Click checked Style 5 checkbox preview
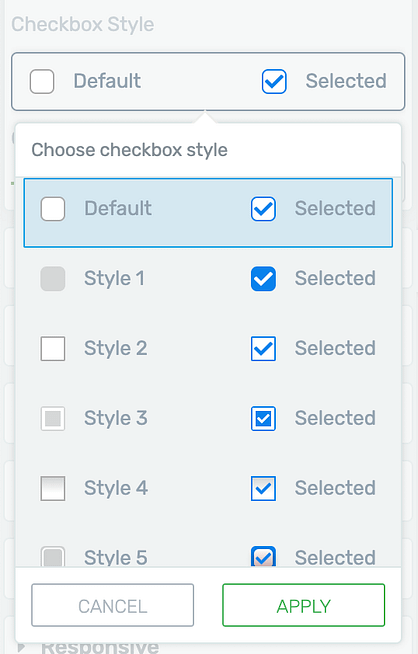 [x=263, y=556]
